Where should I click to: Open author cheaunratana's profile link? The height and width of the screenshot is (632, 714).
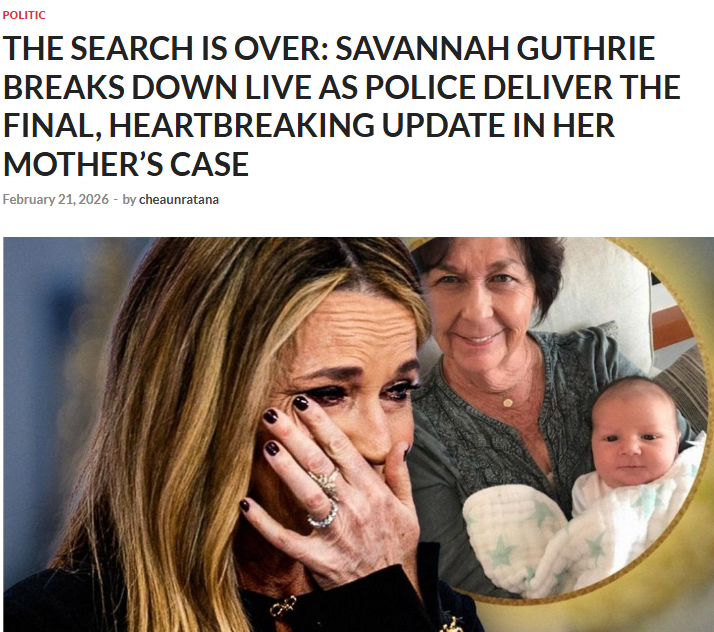click(179, 199)
